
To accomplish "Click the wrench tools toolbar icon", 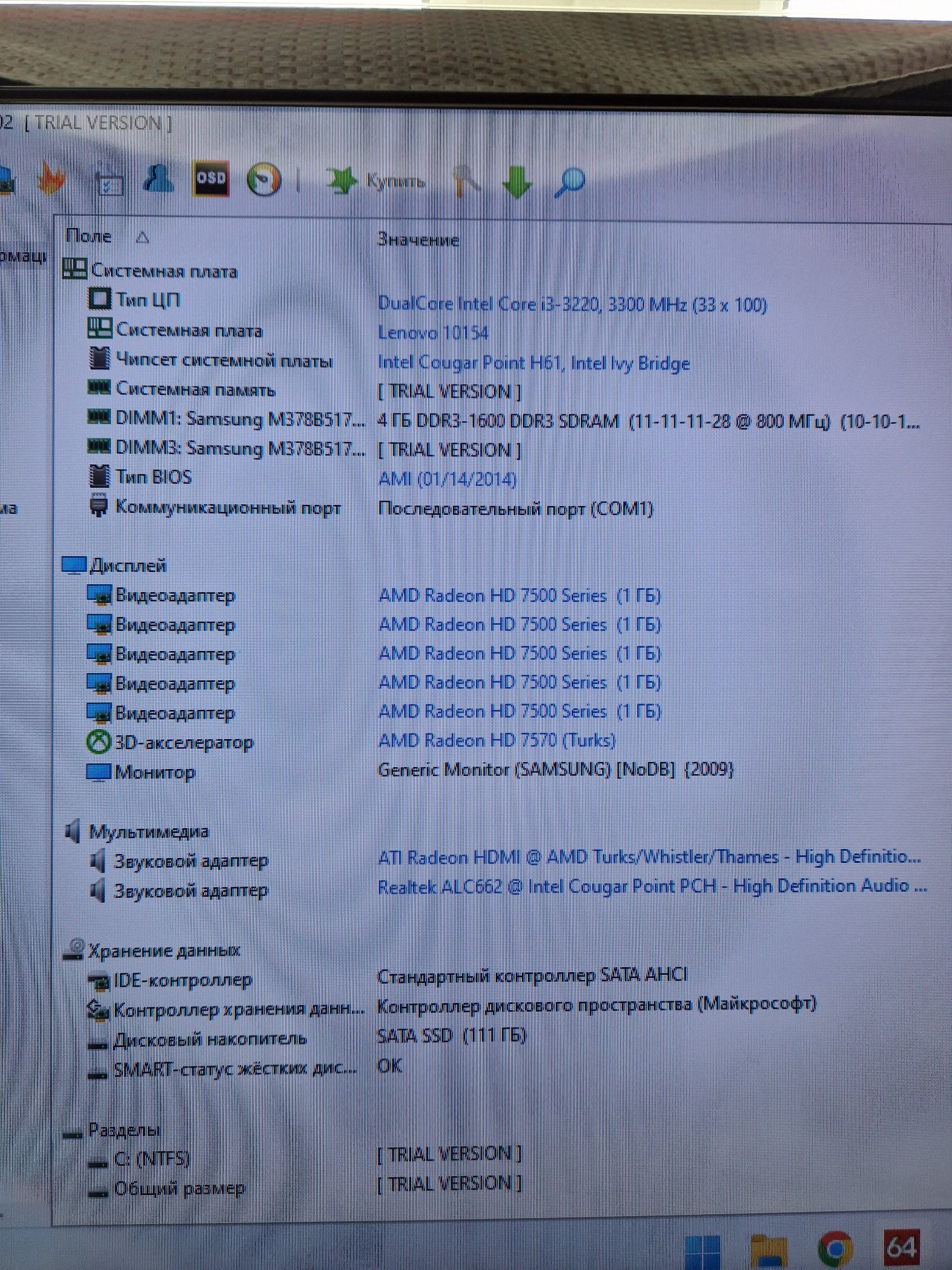I will coord(466,182).
